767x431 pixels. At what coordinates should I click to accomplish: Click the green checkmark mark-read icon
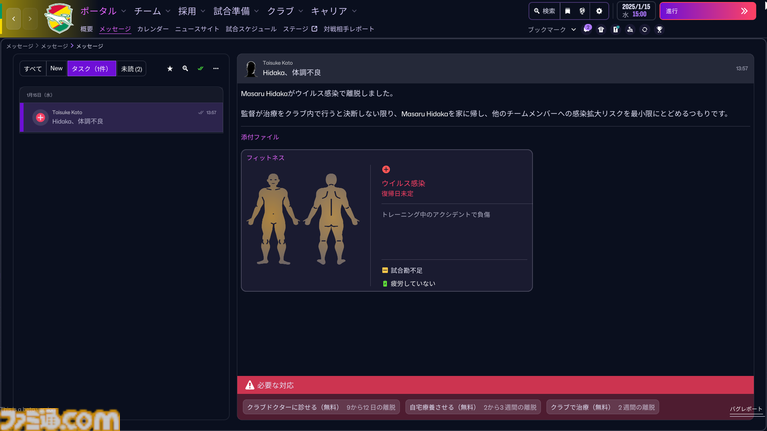[200, 69]
